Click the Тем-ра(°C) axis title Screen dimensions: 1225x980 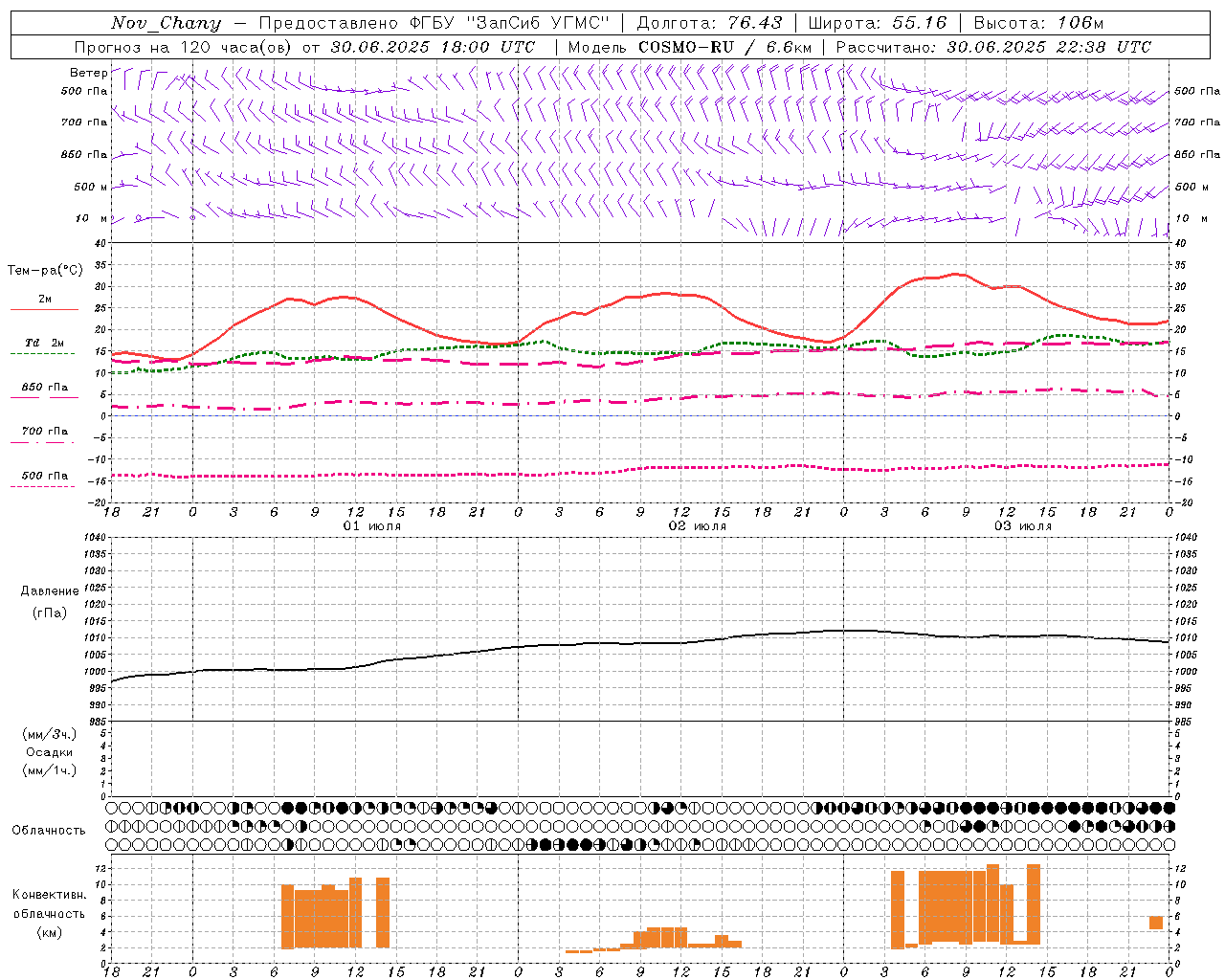(45, 271)
